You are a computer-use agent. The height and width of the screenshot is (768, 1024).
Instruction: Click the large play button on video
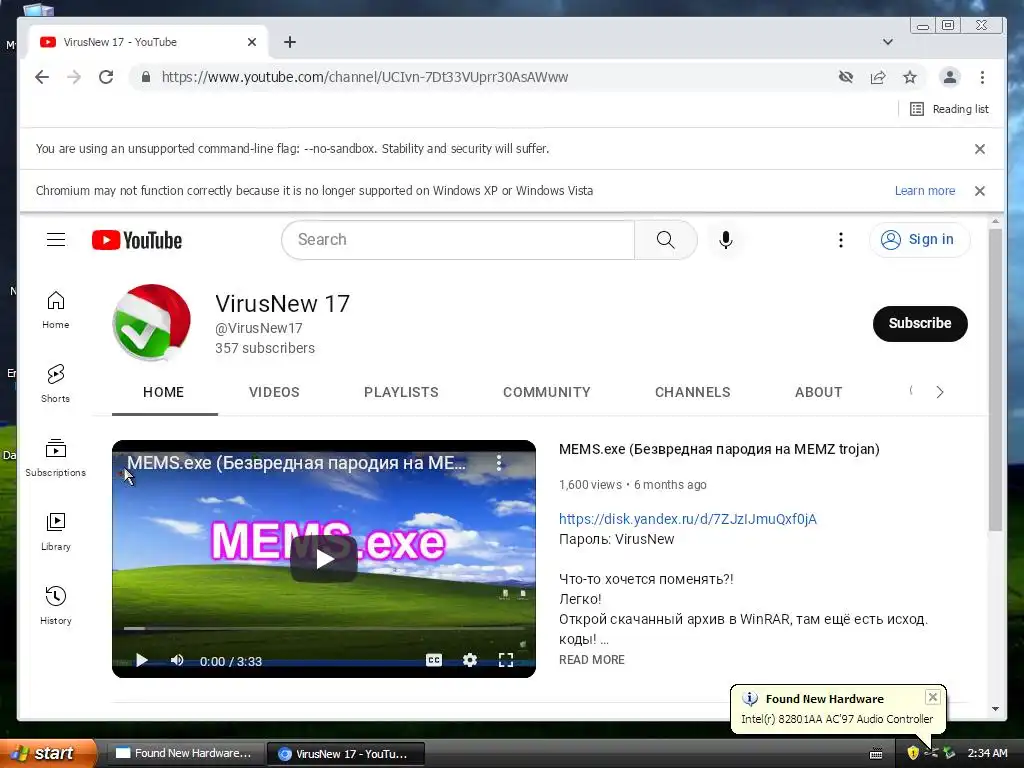coord(324,558)
